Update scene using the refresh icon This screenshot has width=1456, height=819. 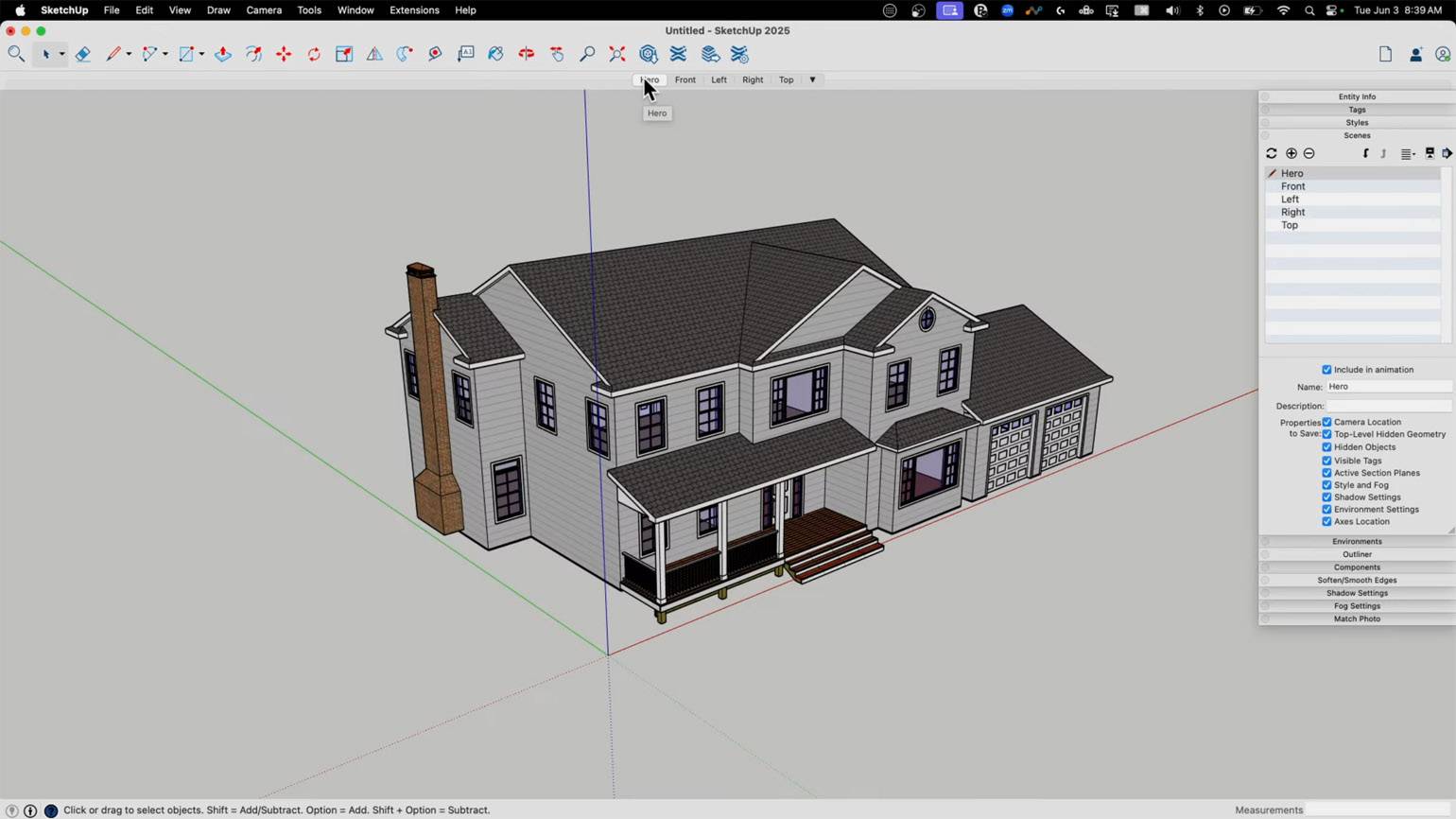point(1272,153)
